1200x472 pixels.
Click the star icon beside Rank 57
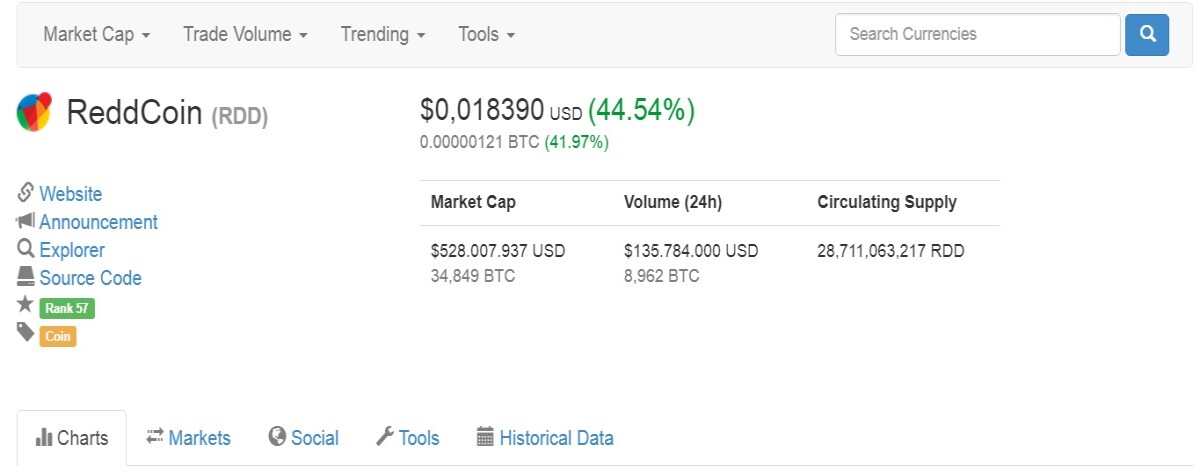(26, 305)
